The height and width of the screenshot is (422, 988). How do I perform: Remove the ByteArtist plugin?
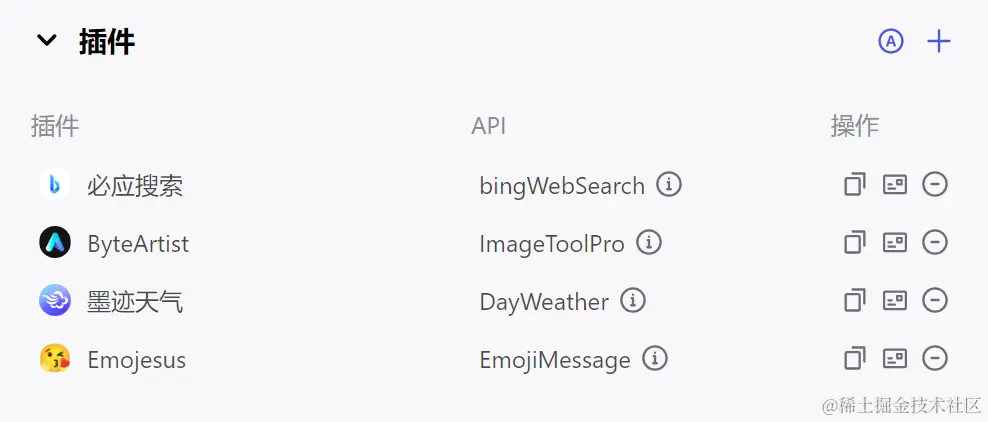point(935,243)
